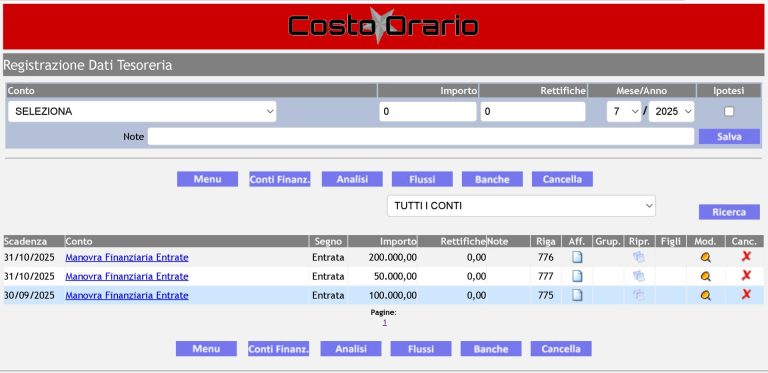Focus the Rettifiche input field
The image size is (768, 373).
coord(533,112)
